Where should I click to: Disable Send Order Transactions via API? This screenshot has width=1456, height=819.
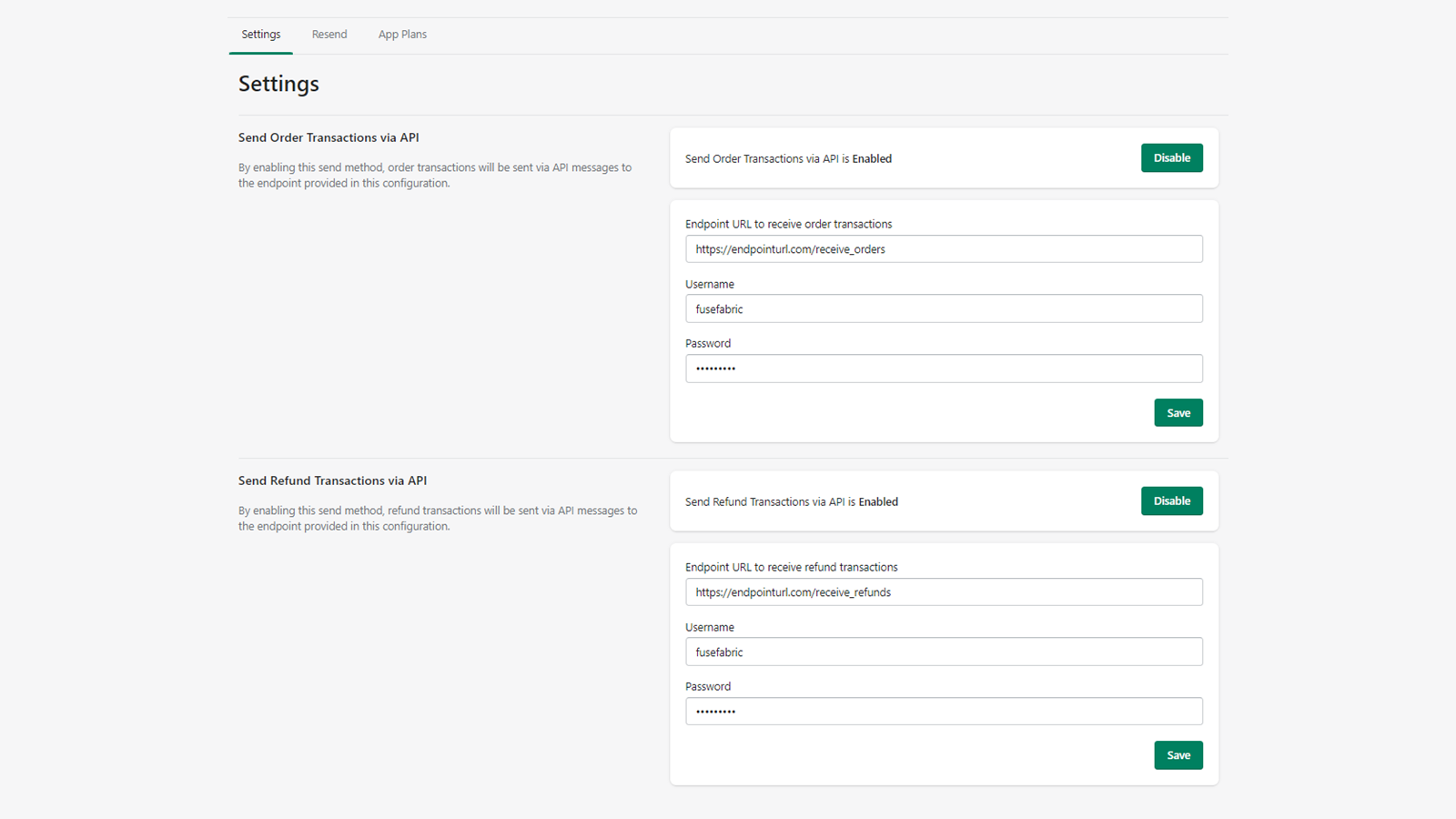click(1171, 158)
